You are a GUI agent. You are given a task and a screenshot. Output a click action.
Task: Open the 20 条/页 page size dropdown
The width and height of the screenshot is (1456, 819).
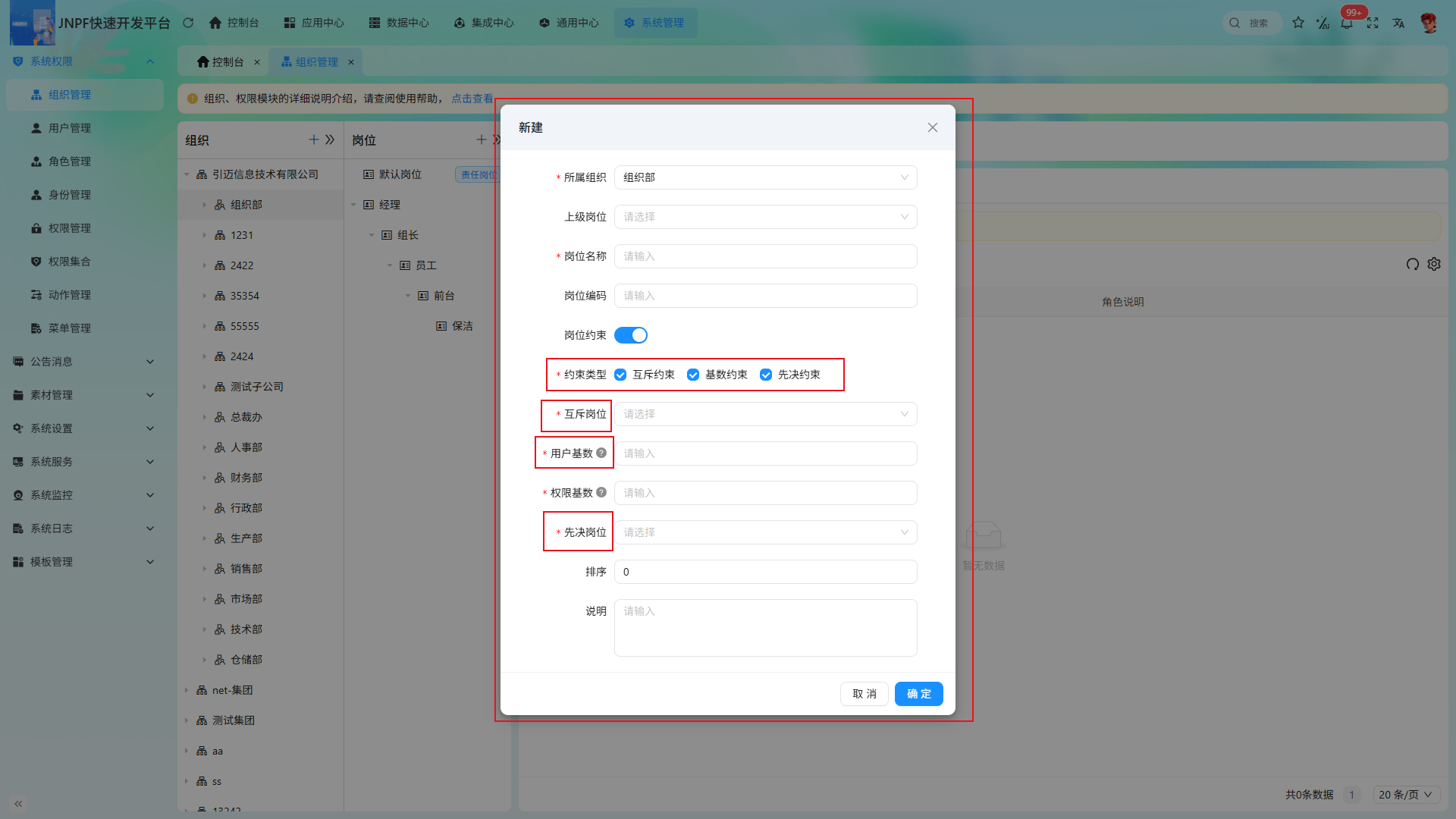point(1406,794)
